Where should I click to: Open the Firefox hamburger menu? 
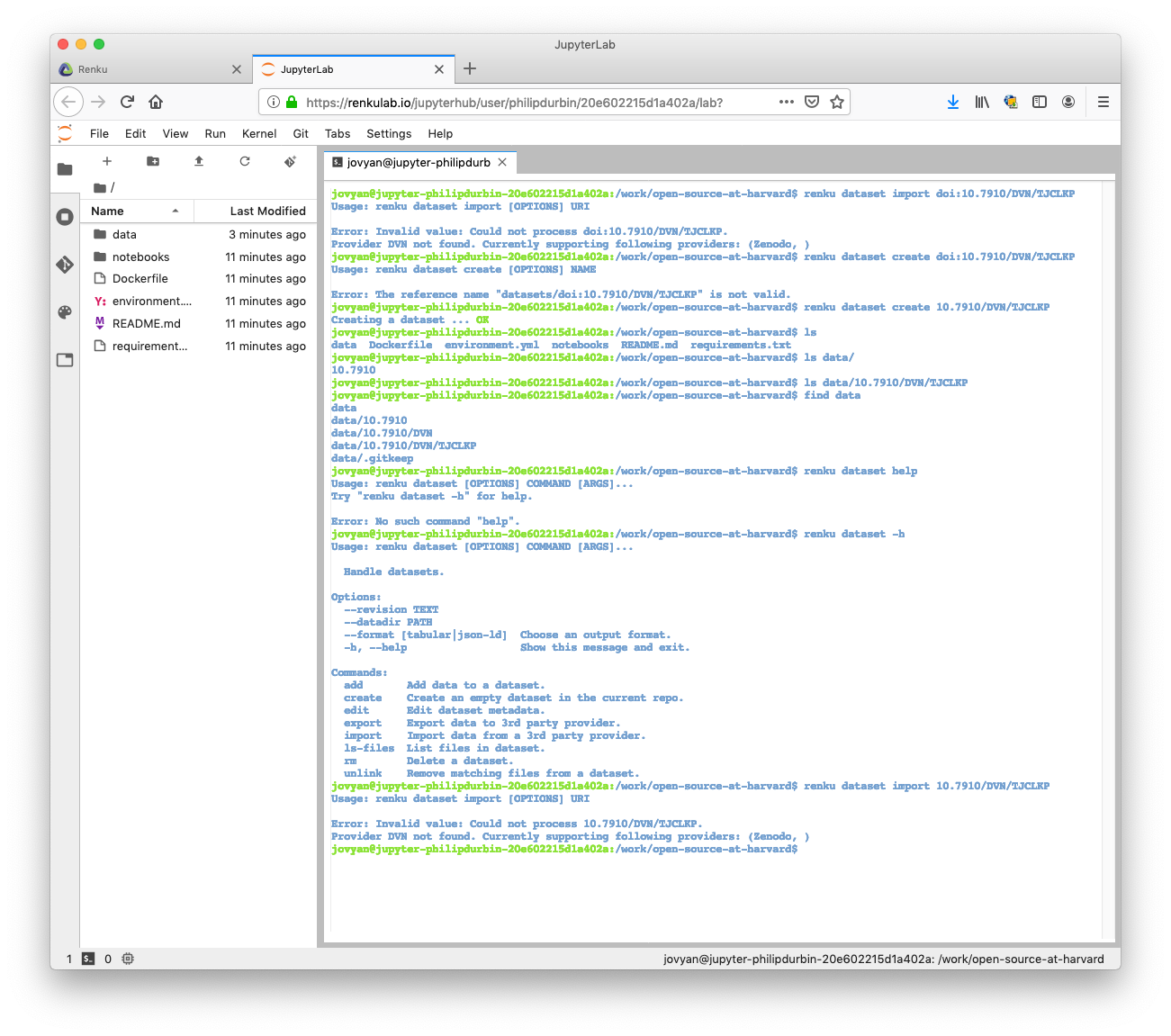pos(1103,102)
